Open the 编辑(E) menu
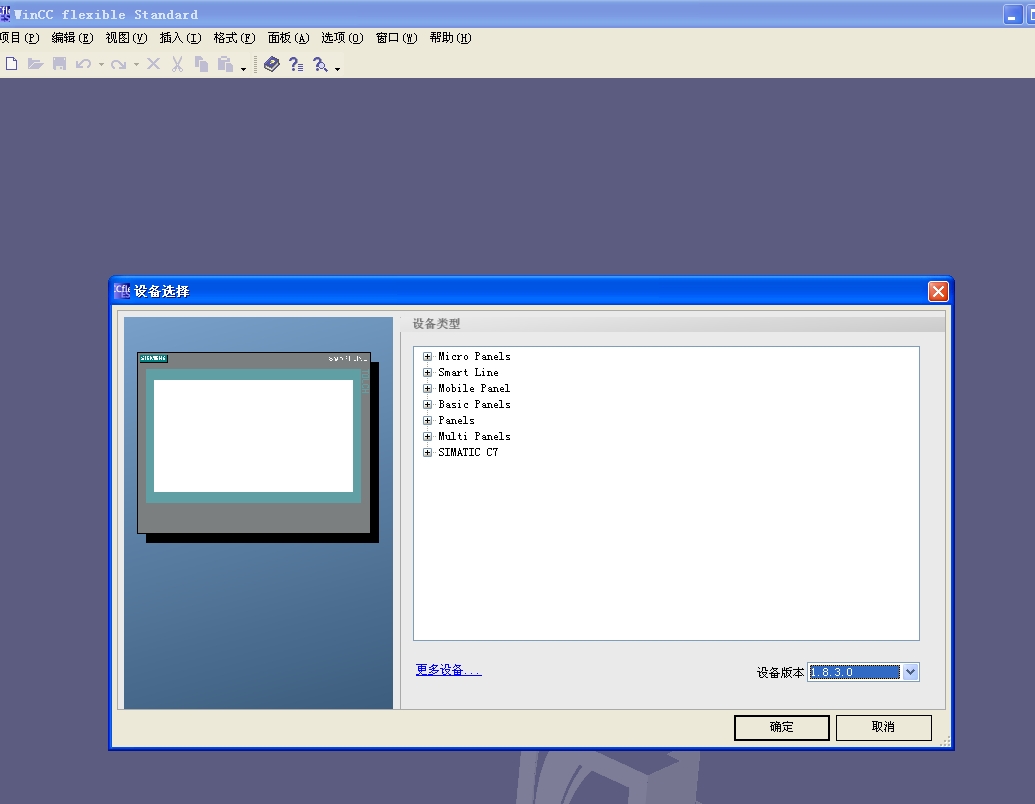The width and height of the screenshot is (1035, 804). pos(73,38)
